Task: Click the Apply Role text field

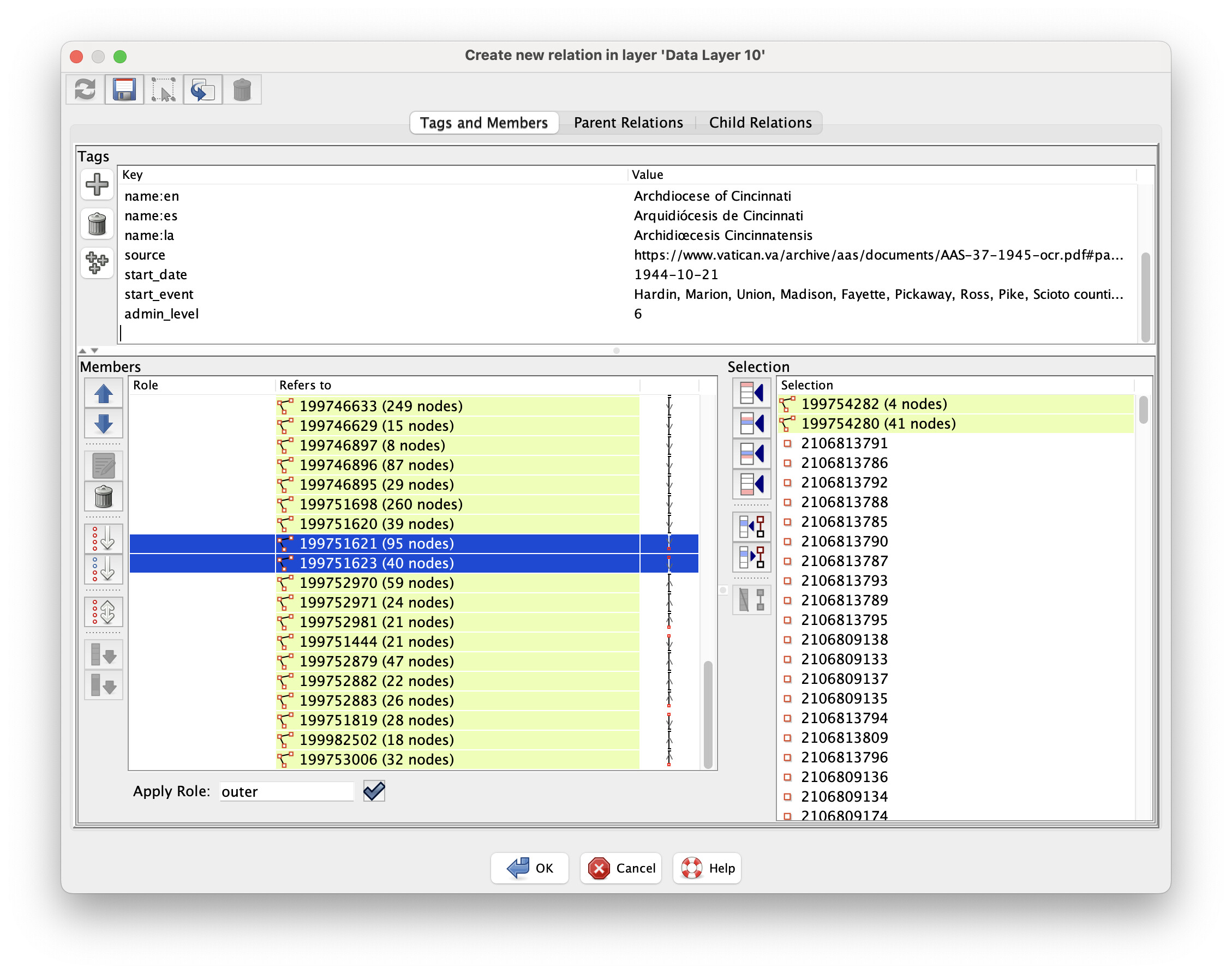Action: click(x=286, y=791)
